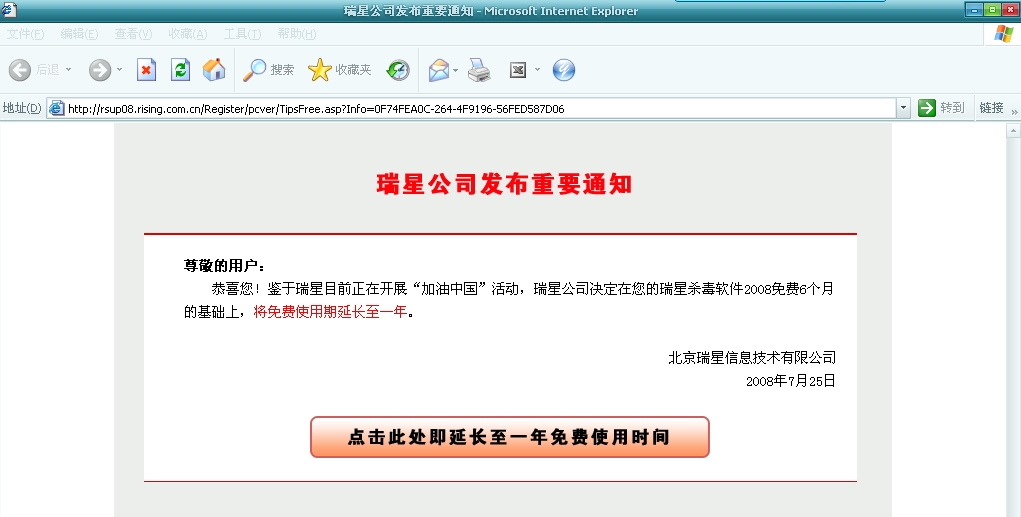Click the page icon in address bar
Screen dimensions: 1021x517
pyautogui.click(x=57, y=109)
